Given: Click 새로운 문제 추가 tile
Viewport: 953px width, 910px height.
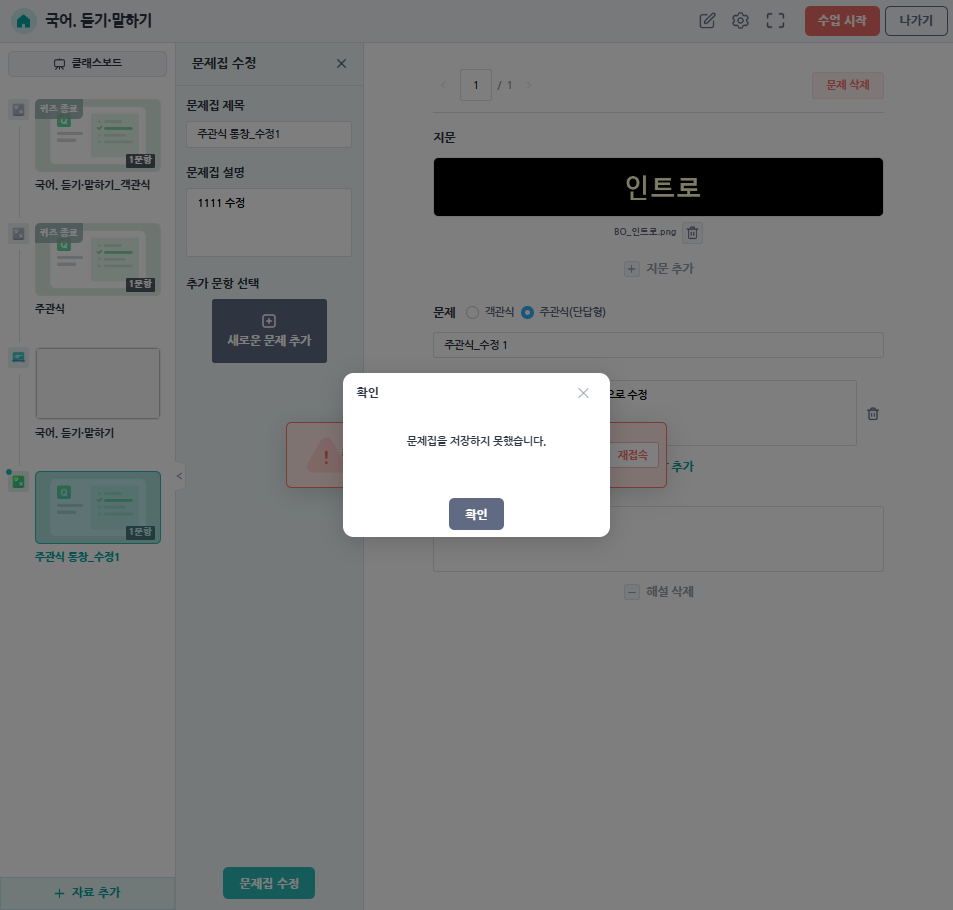Looking at the screenshot, I should [269, 331].
